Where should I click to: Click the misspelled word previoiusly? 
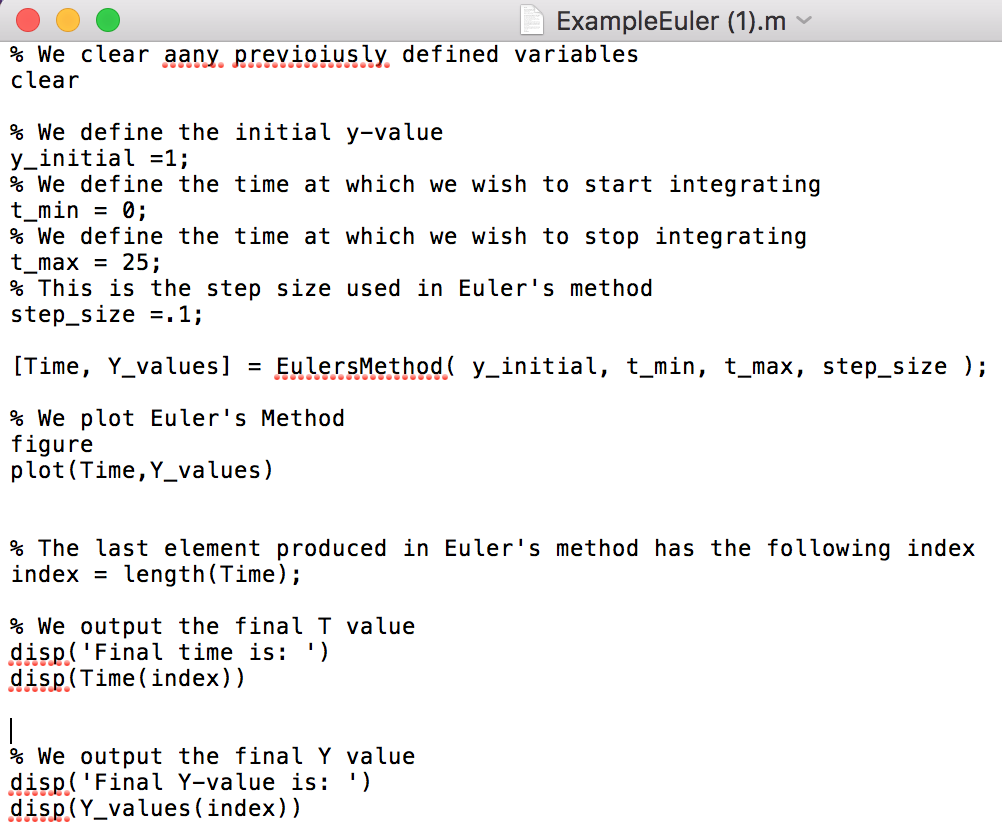(312, 54)
